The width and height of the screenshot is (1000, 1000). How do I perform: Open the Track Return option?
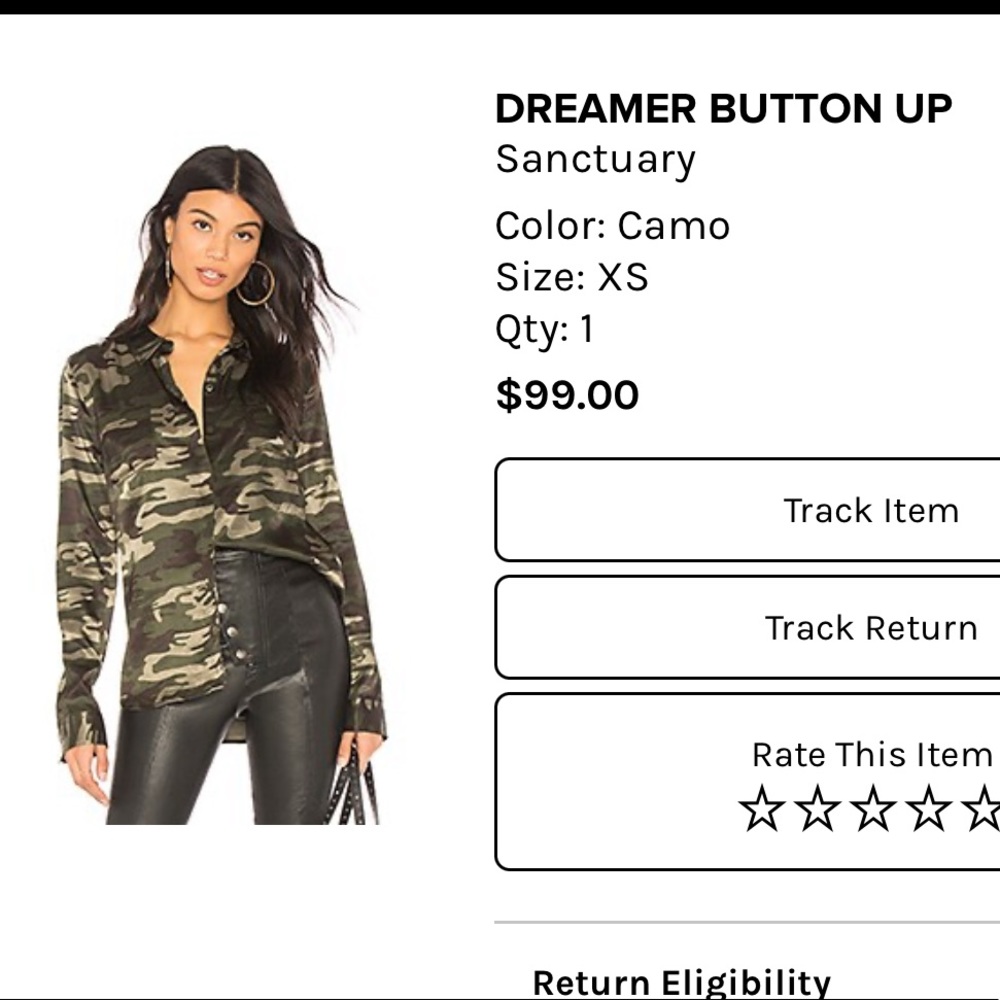point(747,627)
